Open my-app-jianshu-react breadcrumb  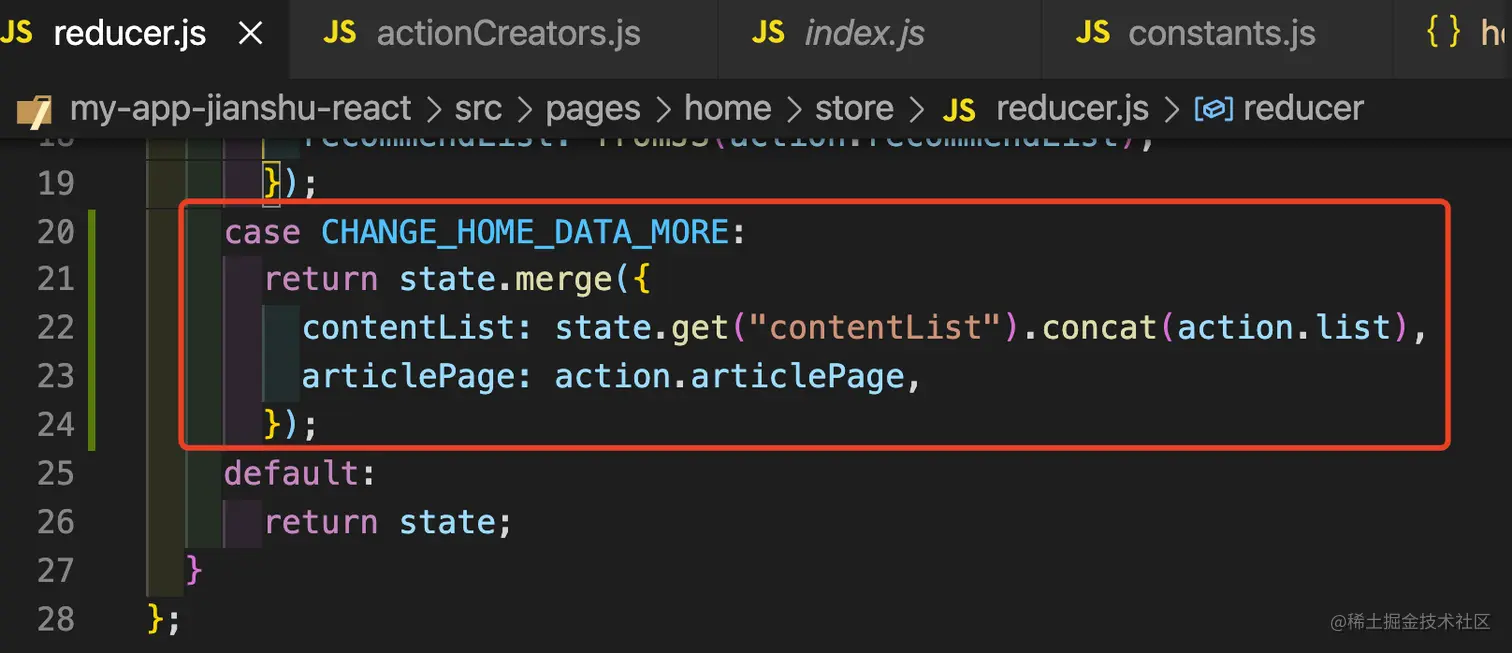tap(240, 108)
